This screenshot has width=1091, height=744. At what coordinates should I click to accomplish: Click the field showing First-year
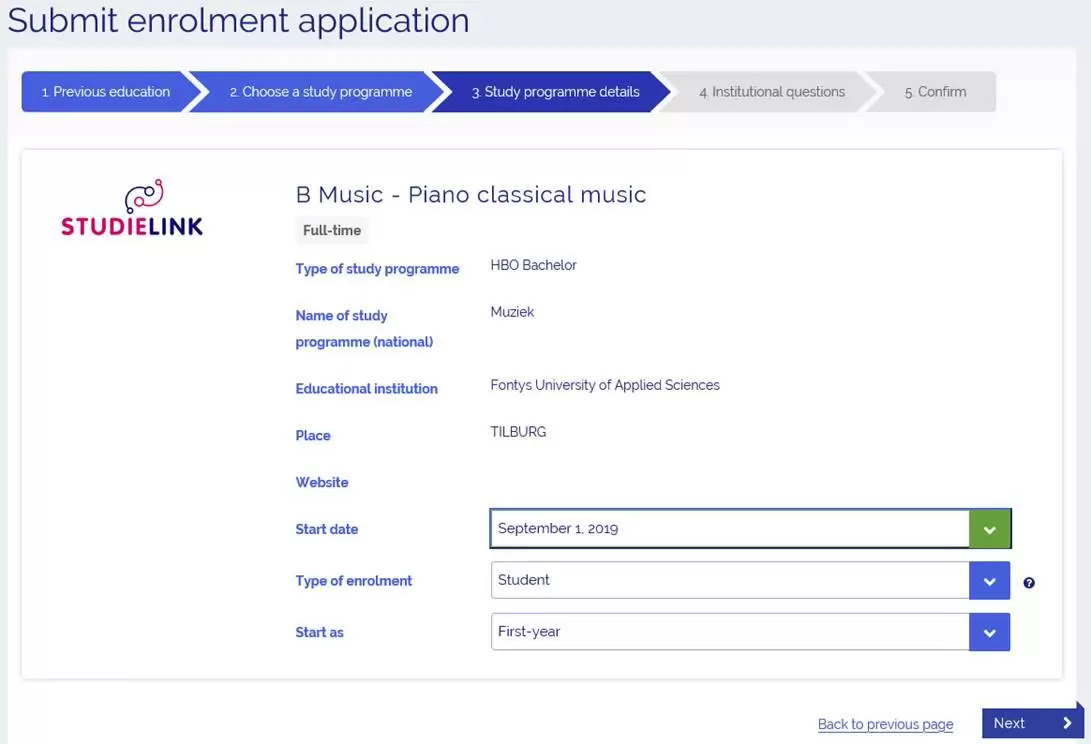pos(729,632)
